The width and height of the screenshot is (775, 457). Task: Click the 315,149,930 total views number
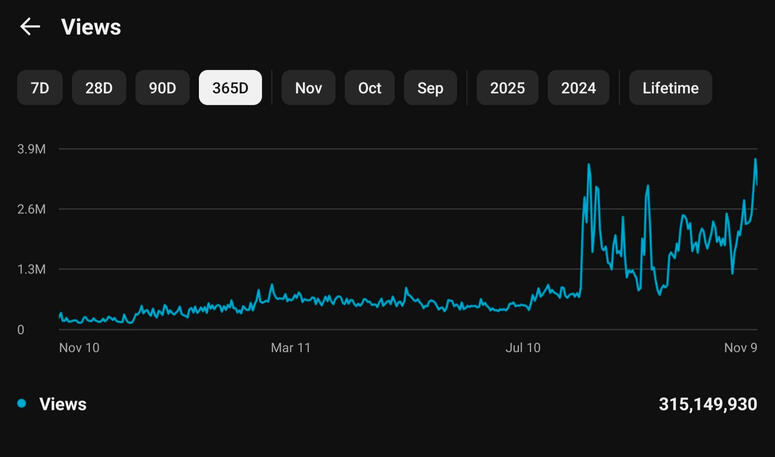708,404
